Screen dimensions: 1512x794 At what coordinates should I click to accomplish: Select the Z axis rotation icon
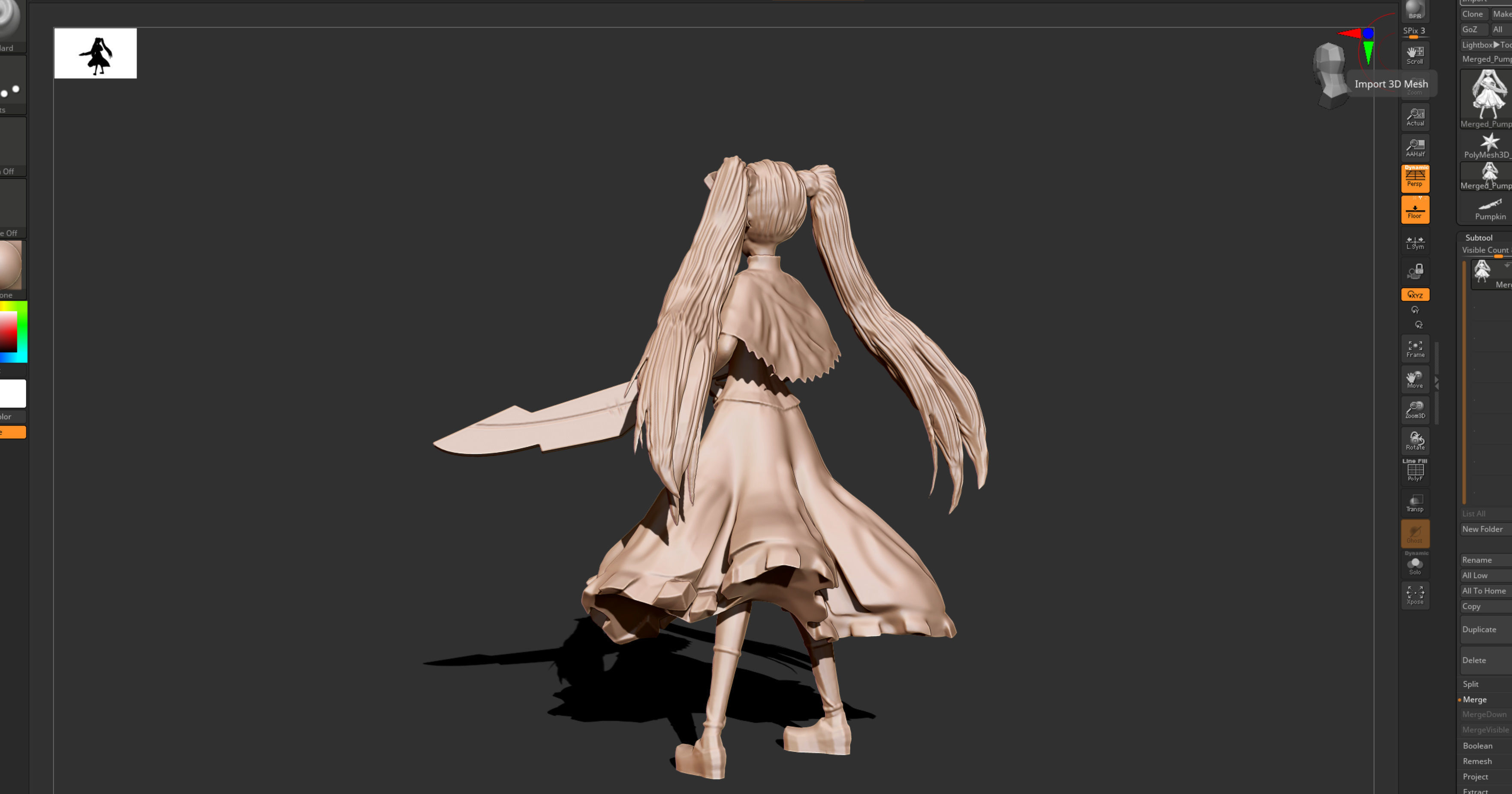(x=1418, y=325)
